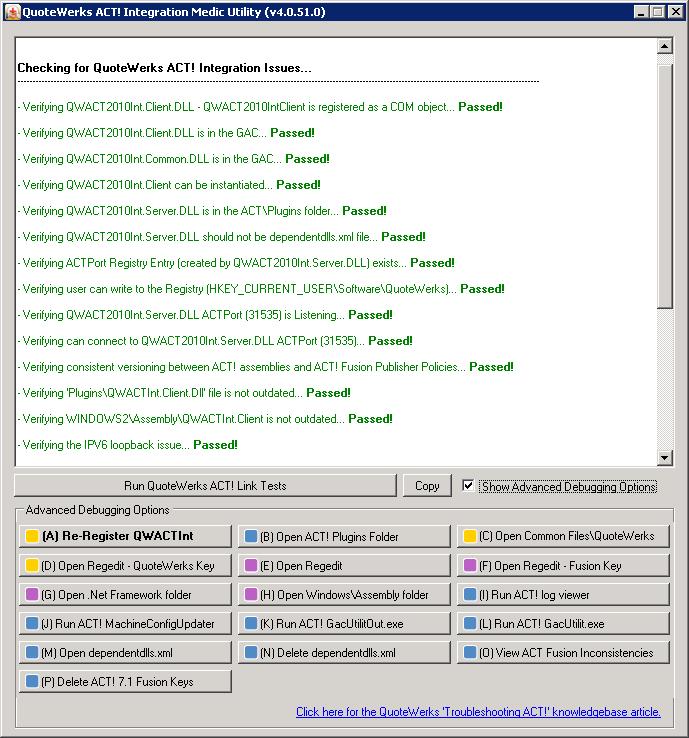Screen dimensions: 689x738
Task: Click the 'registered as a COM object' result line
Action: pos(260,107)
